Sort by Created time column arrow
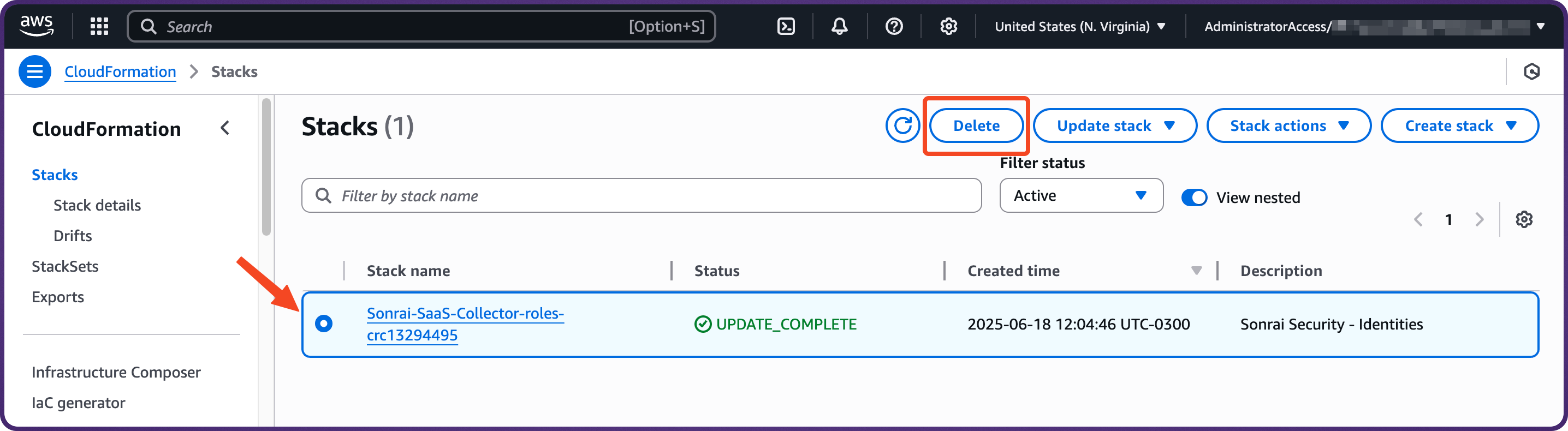This screenshot has height=431, width=1568. click(x=1196, y=271)
